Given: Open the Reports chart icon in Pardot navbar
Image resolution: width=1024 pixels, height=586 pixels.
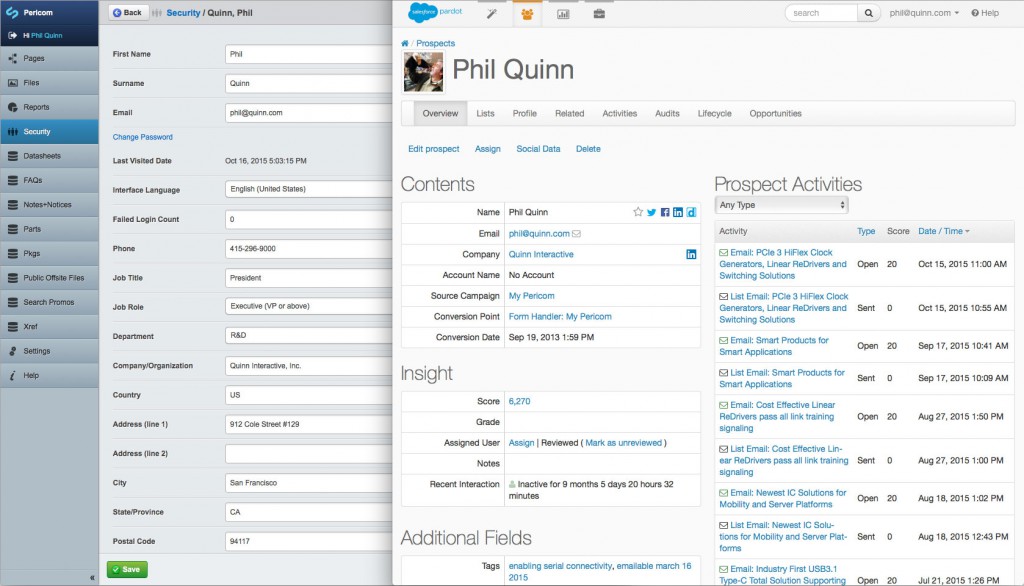Looking at the screenshot, I should point(563,14).
